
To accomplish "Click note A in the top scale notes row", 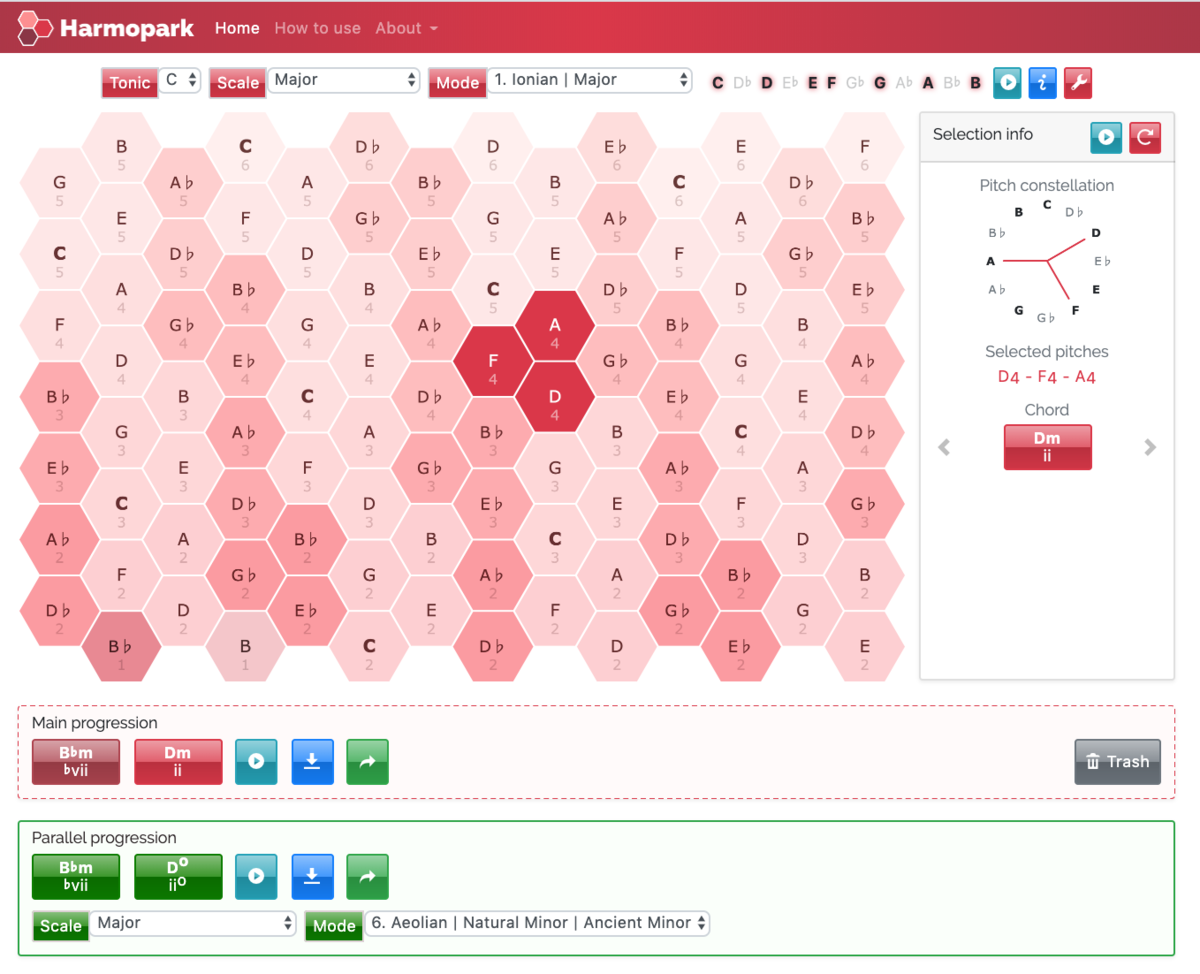I will click(928, 83).
